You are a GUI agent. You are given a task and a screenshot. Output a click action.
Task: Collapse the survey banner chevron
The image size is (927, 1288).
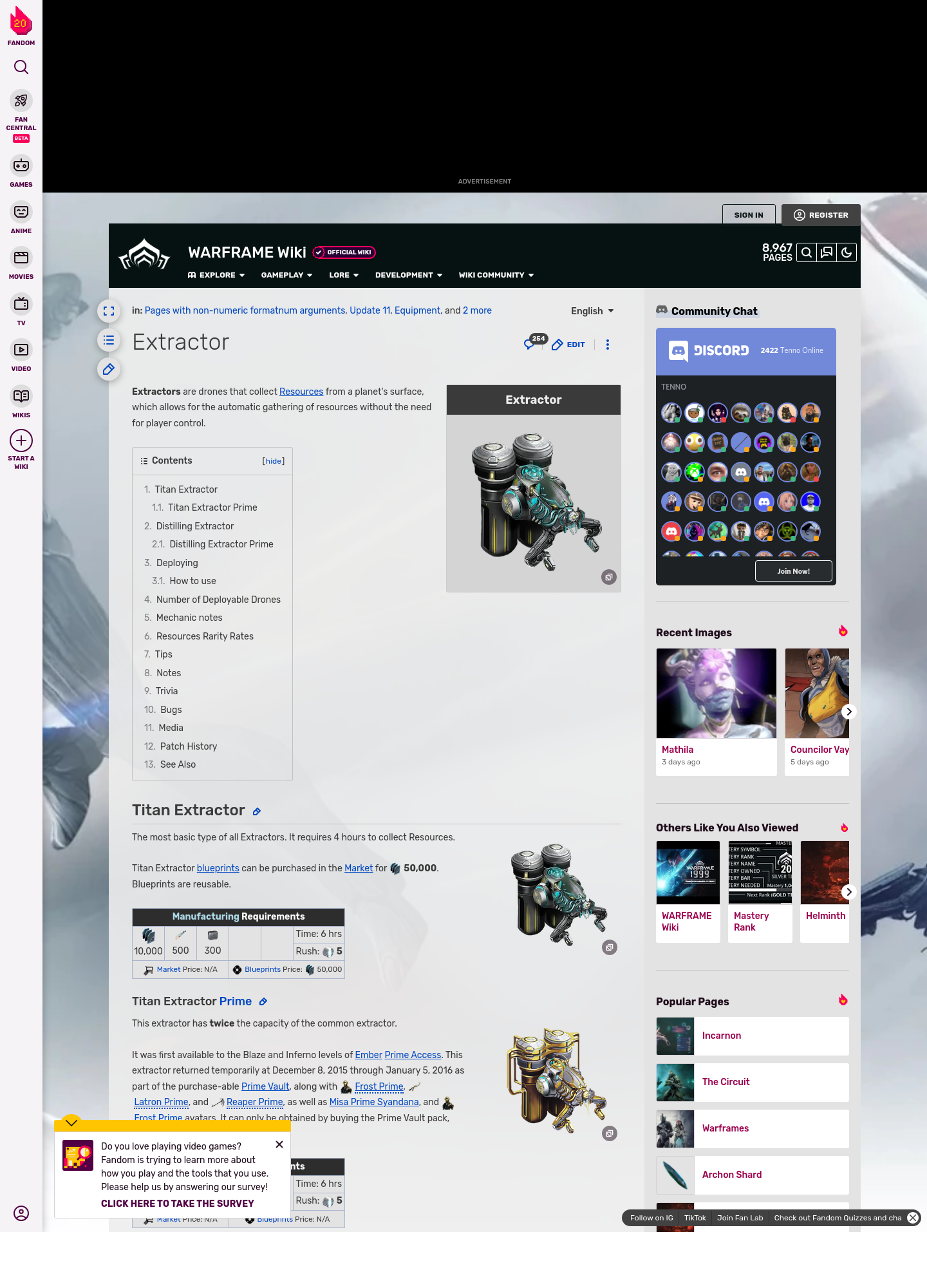point(71,1122)
